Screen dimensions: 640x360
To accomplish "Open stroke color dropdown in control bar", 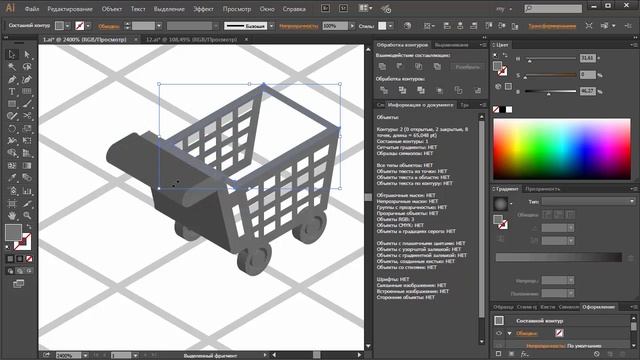I will (x=88, y=25).
